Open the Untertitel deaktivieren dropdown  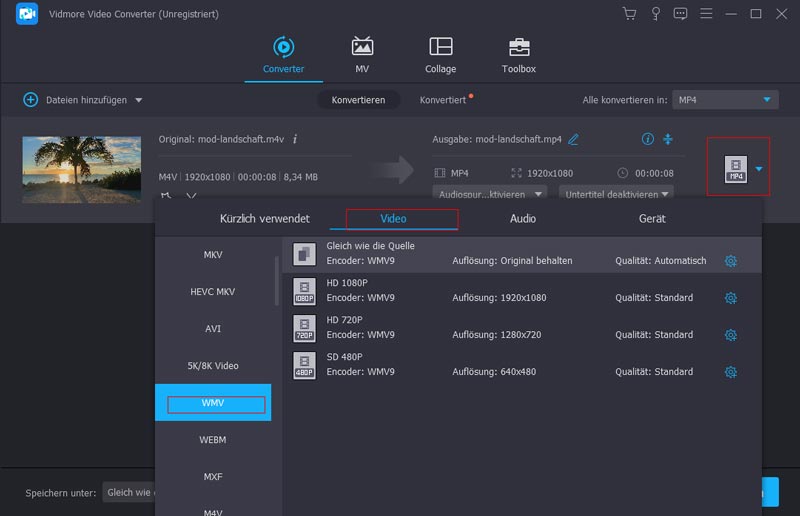click(x=616, y=194)
